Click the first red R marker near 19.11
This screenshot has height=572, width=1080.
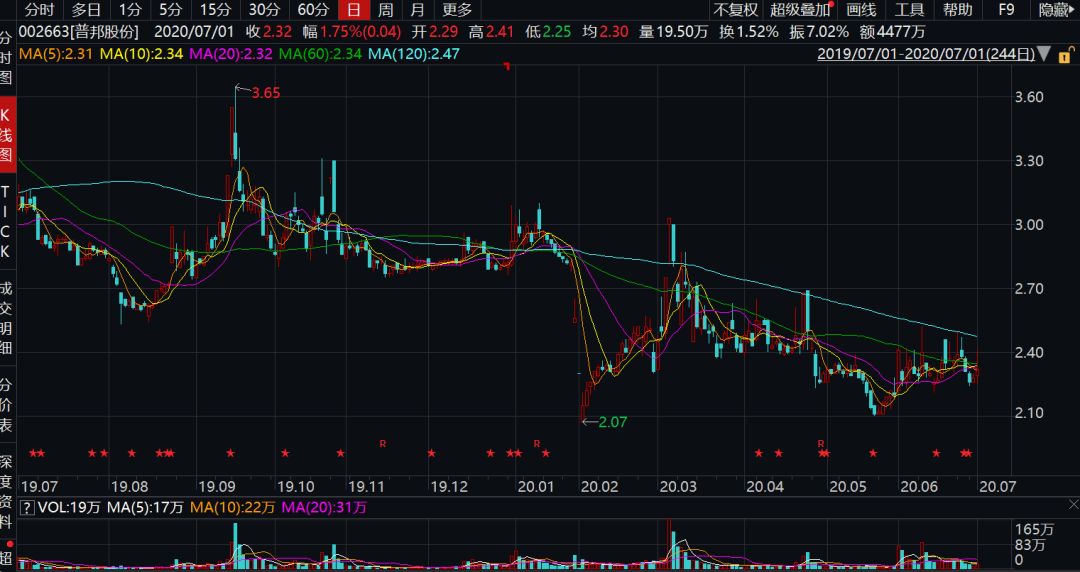382,442
